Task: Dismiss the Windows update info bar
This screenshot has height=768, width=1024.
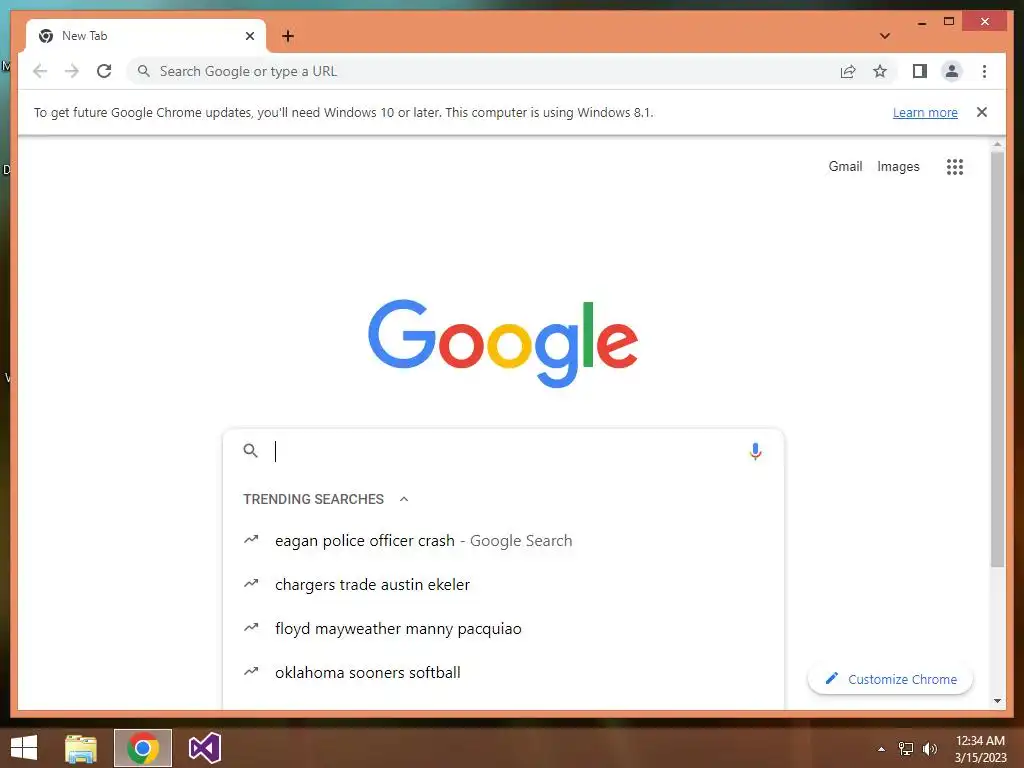Action: coord(982,112)
